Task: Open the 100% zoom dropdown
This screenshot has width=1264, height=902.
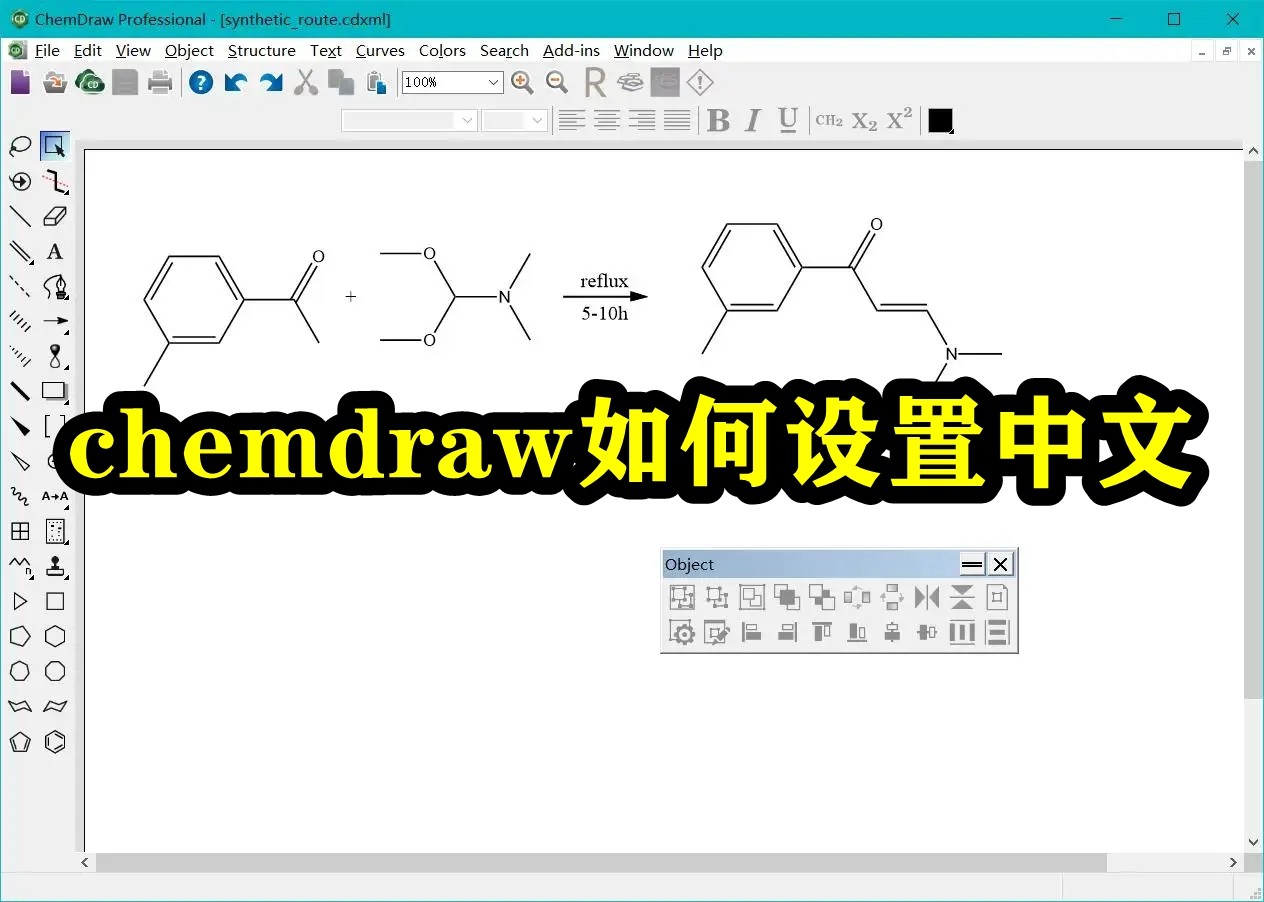Action: pyautogui.click(x=493, y=82)
